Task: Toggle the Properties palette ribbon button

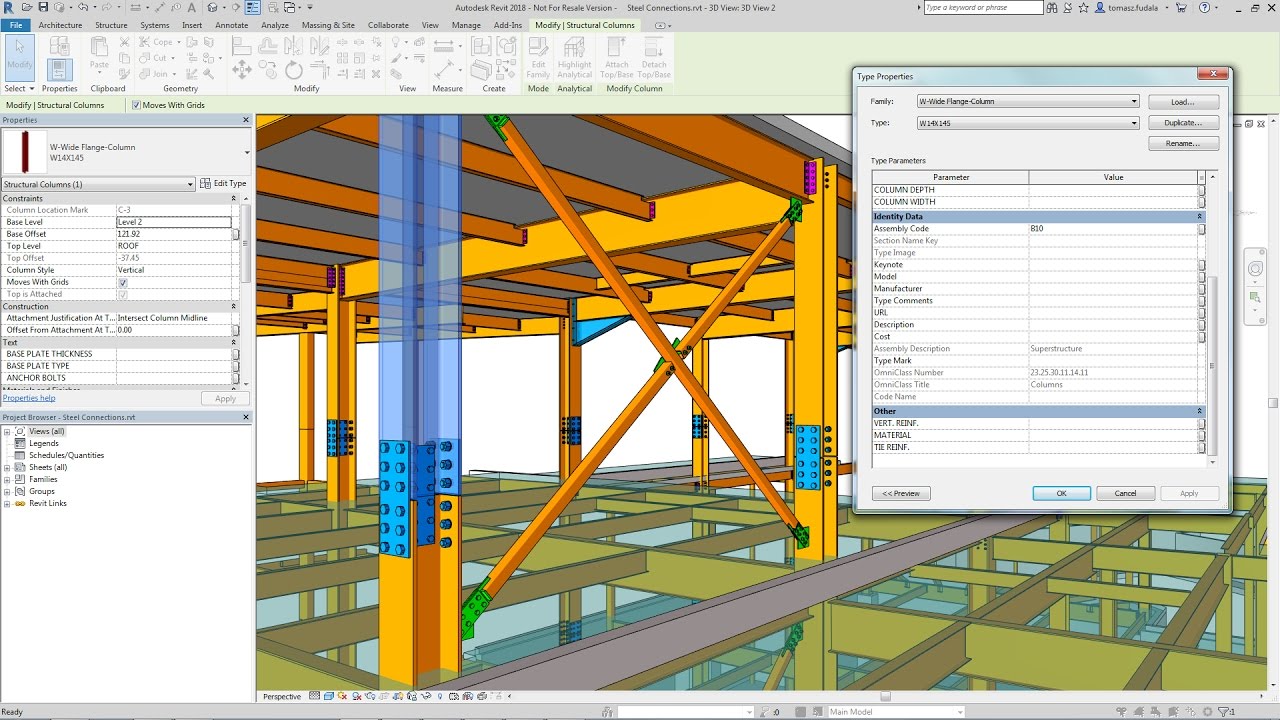Action: pyautogui.click(x=59, y=70)
